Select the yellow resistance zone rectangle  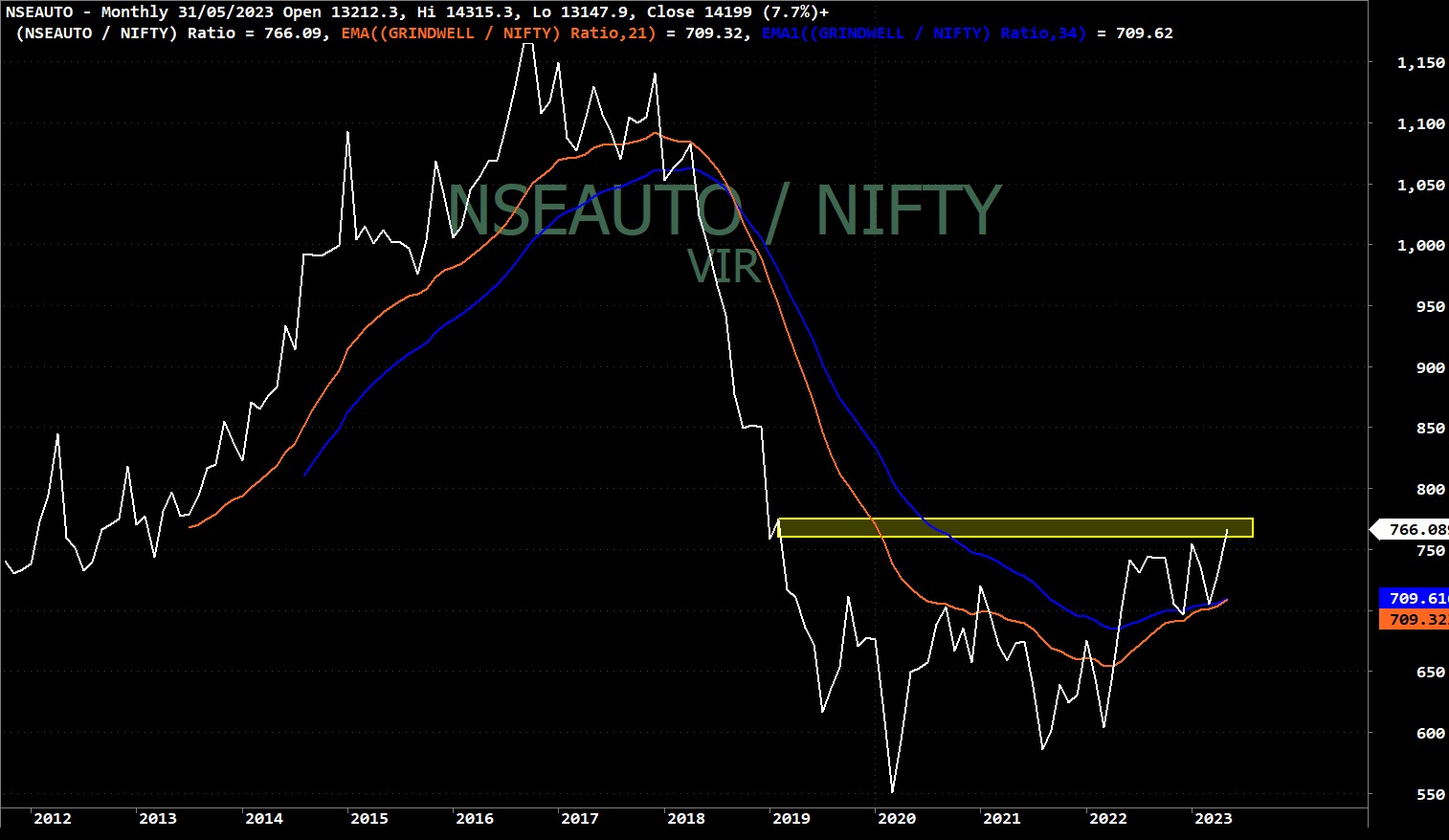(x=1015, y=527)
